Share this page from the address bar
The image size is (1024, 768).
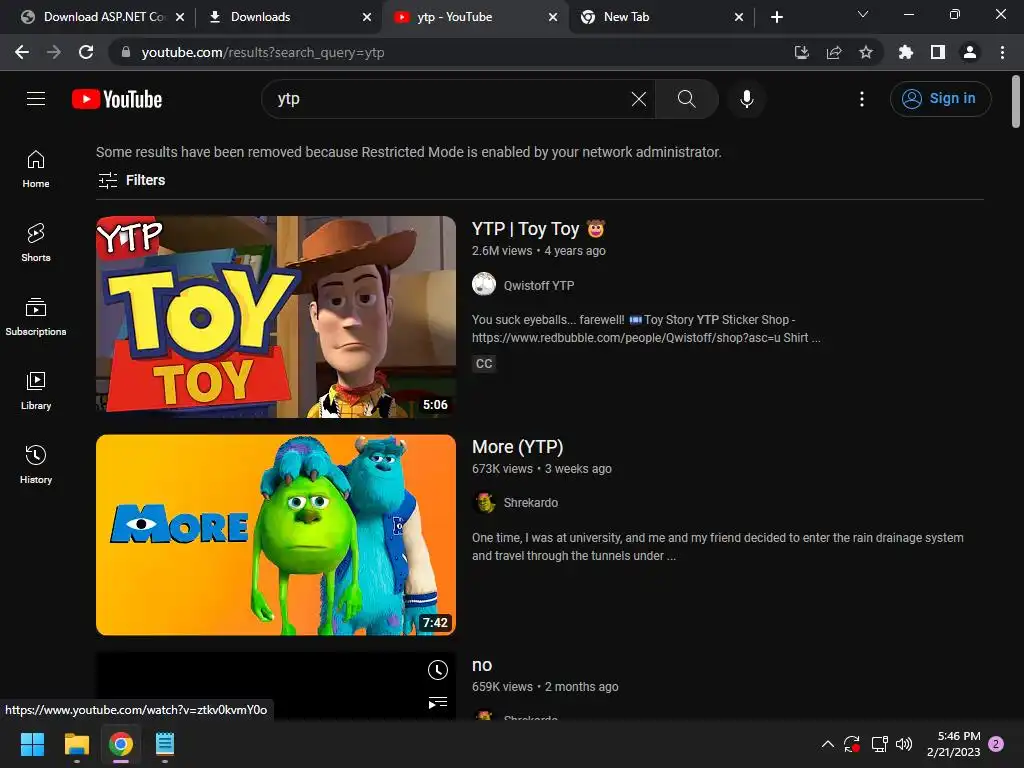[x=834, y=52]
